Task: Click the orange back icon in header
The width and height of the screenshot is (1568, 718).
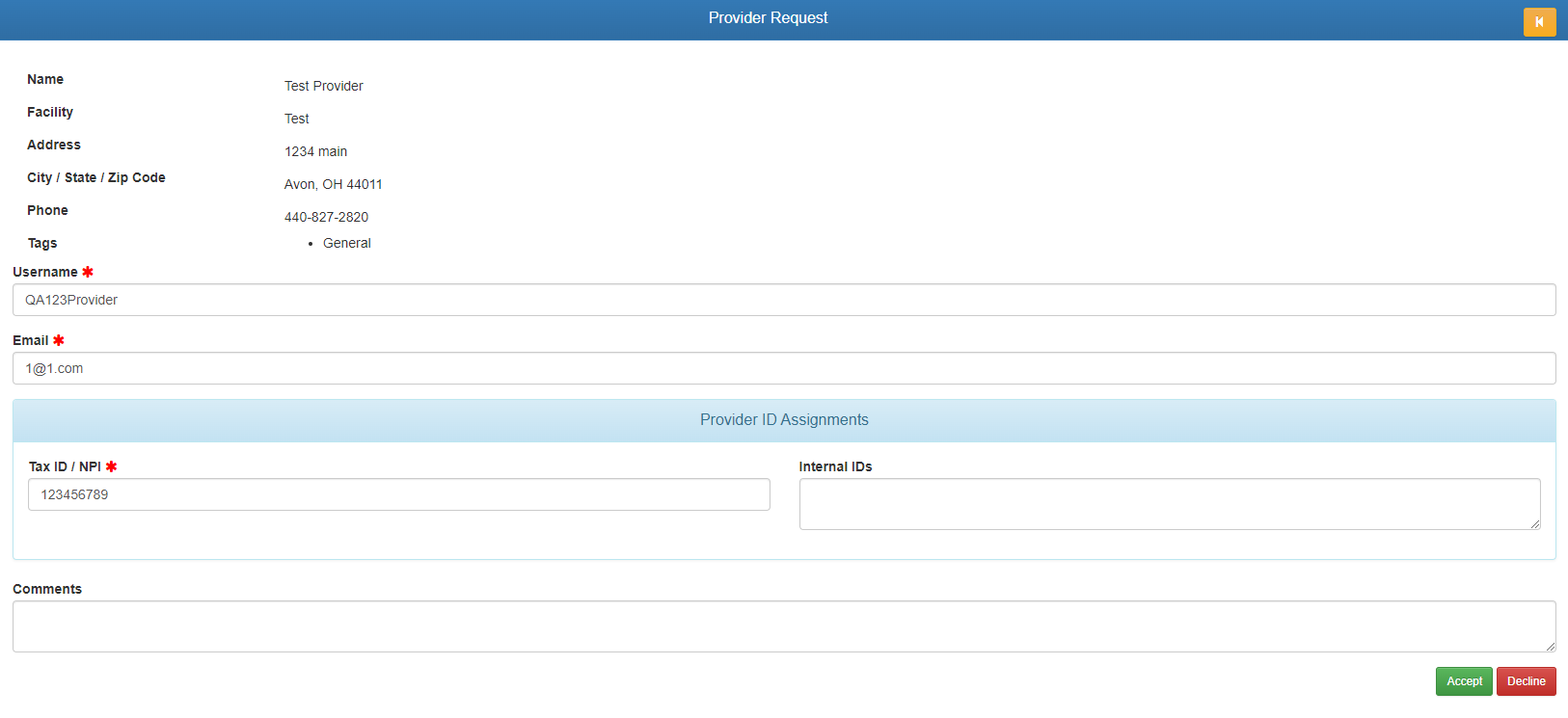Action: click(1539, 21)
